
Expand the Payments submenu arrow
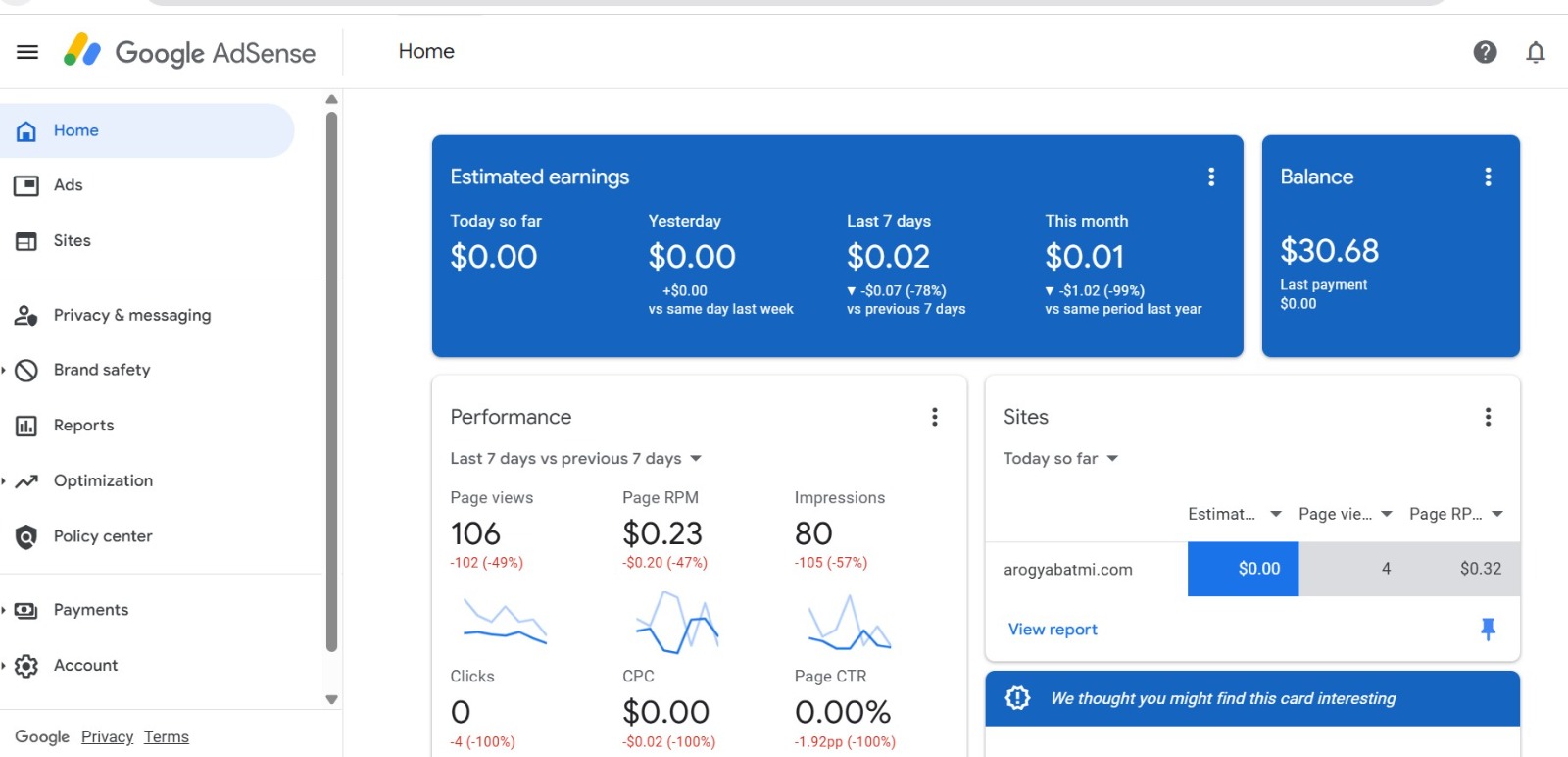[x=4, y=611]
